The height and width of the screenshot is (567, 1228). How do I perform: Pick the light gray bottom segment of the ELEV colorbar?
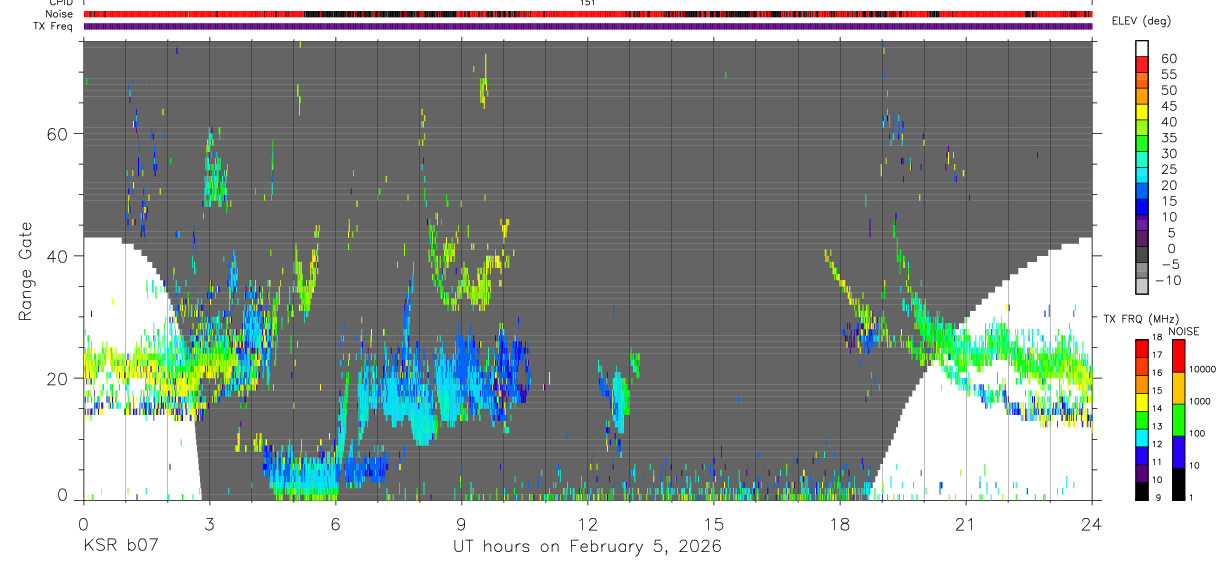(1142, 286)
